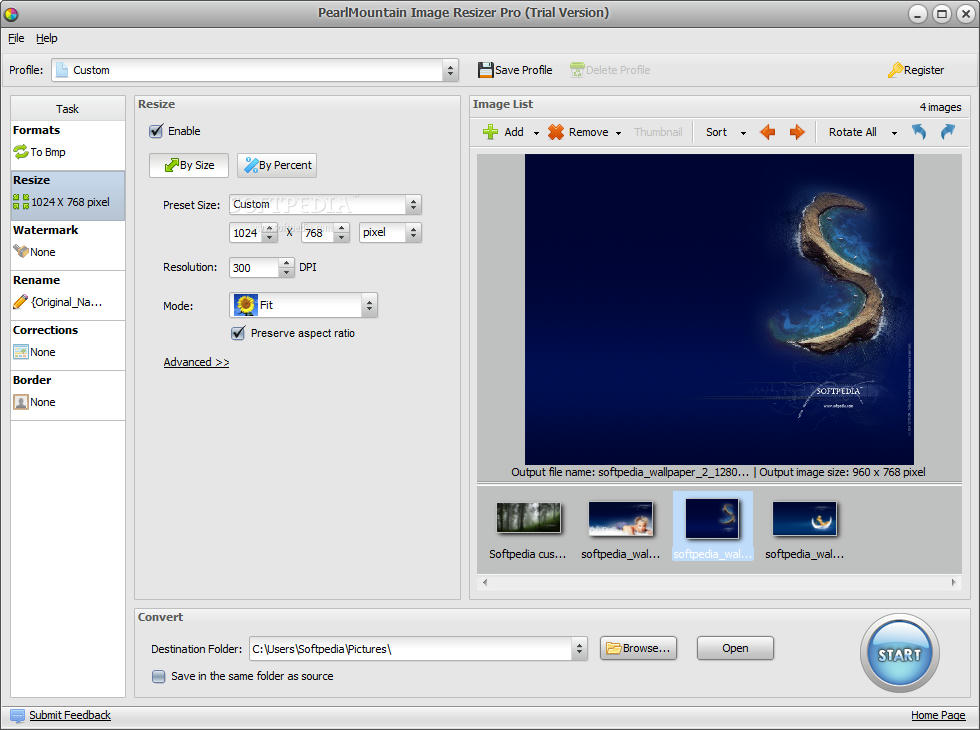Select the highlighted S-island thumbnail
The height and width of the screenshot is (730, 980).
pos(712,518)
